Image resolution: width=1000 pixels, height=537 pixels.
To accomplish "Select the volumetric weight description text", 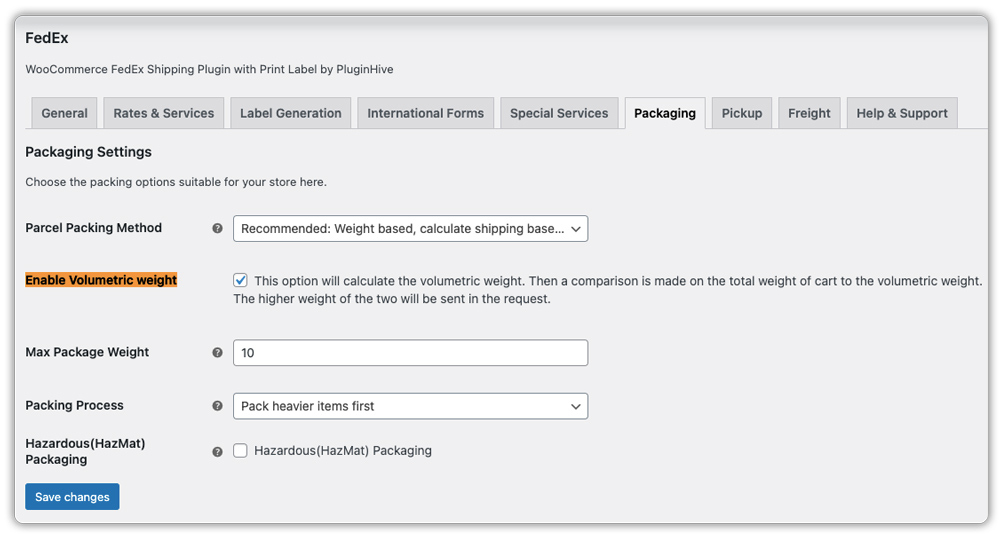I will 608,290.
